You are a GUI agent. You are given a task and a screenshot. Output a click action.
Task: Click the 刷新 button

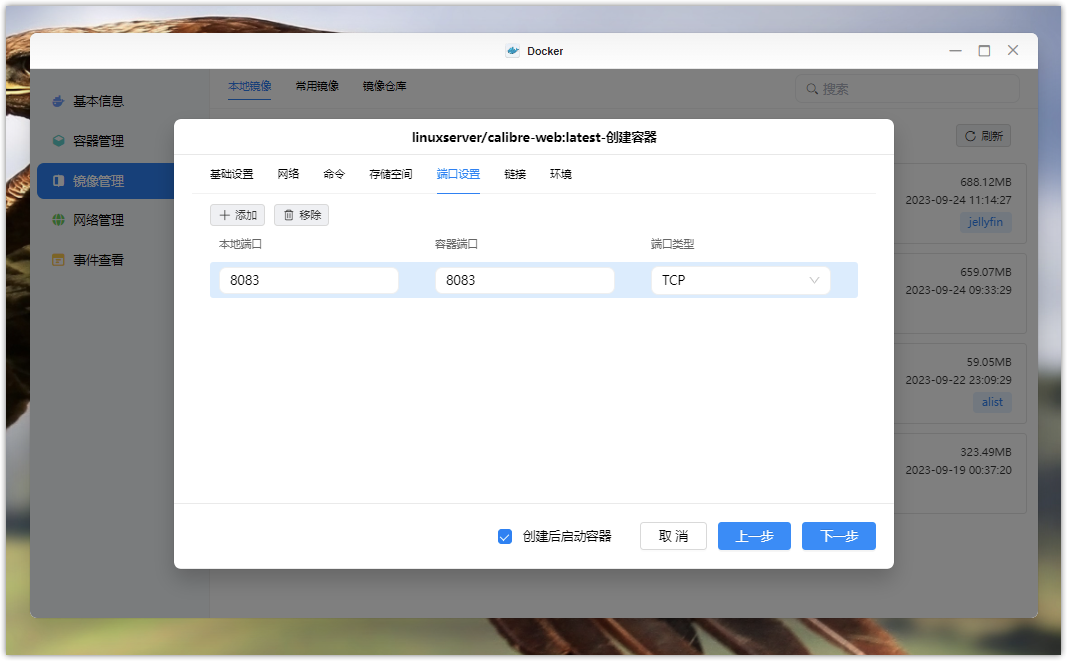point(984,136)
